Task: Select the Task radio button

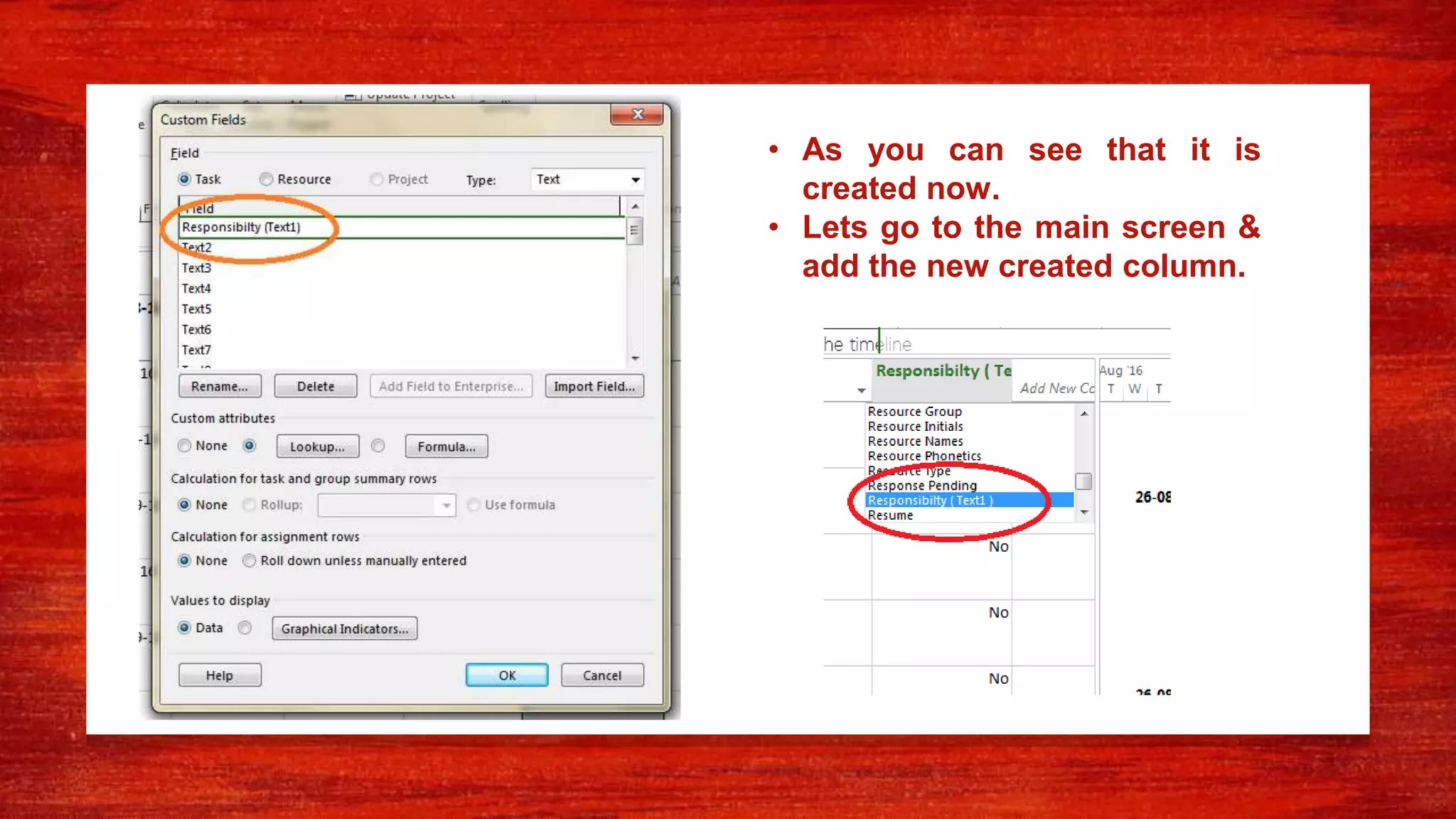Action: coord(185,179)
